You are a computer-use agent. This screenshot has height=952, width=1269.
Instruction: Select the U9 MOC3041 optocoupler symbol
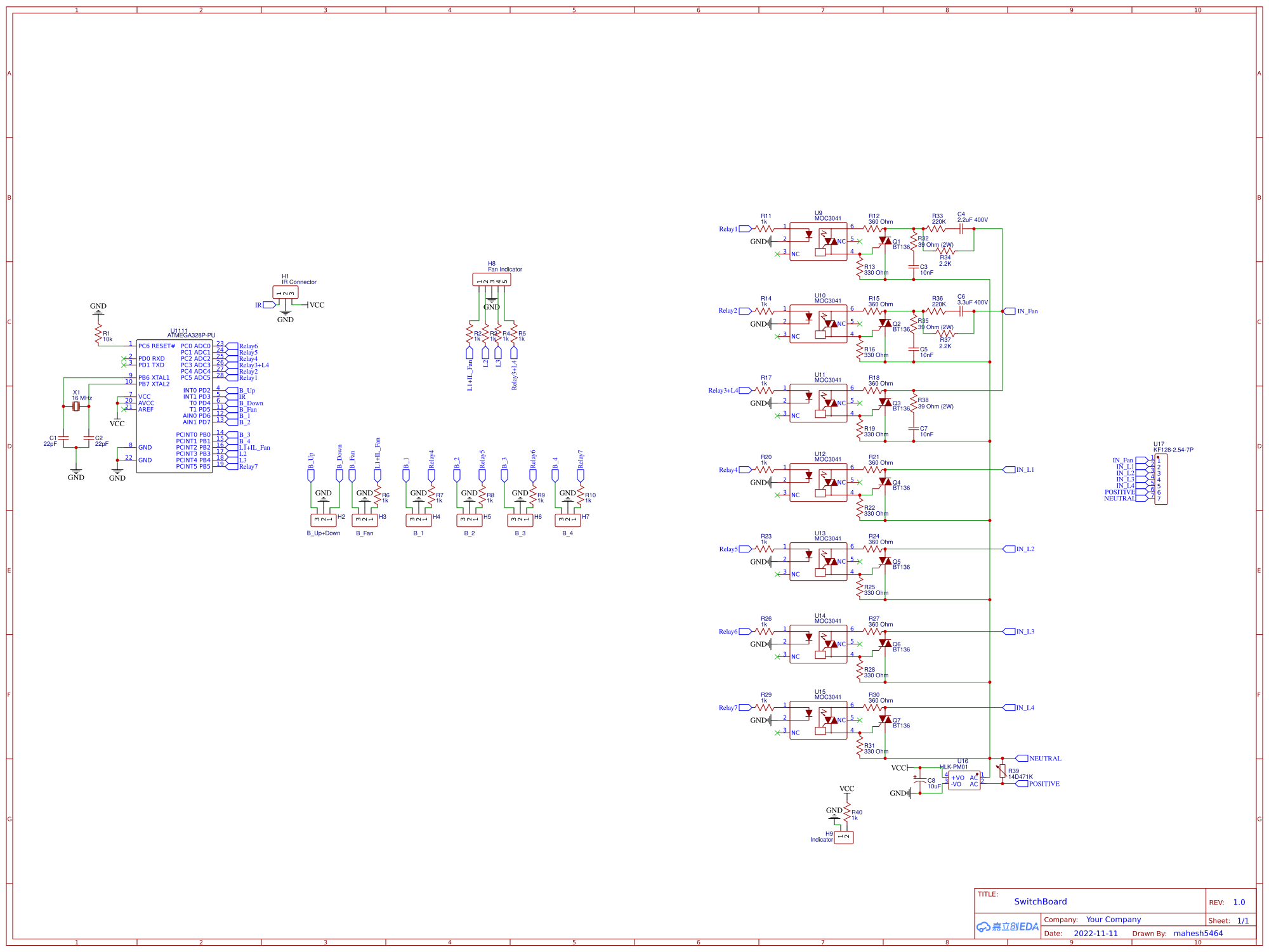[x=820, y=241]
